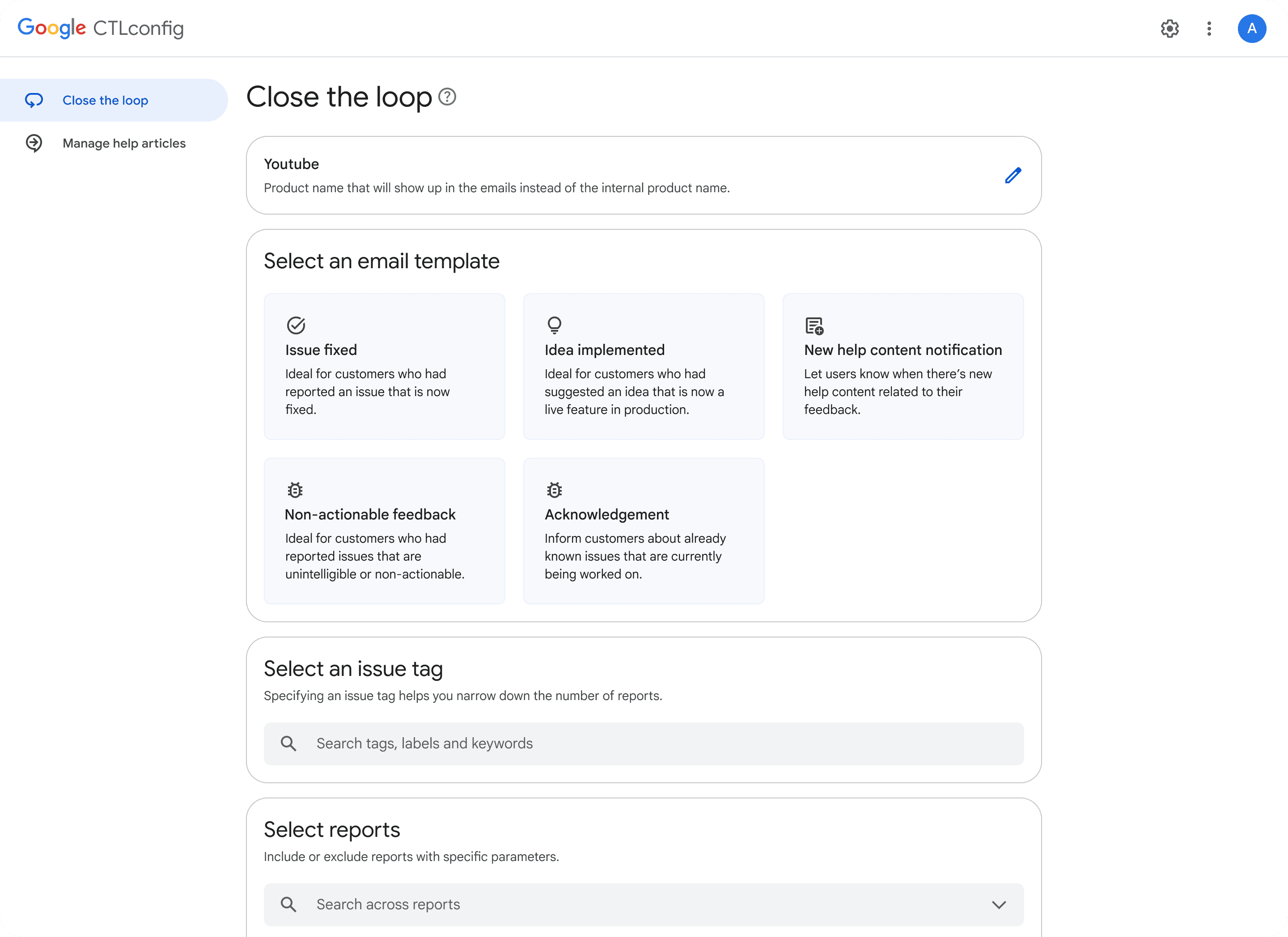Edit the Youtube product name with pencil
The width and height of the screenshot is (1288, 937).
(x=1013, y=175)
